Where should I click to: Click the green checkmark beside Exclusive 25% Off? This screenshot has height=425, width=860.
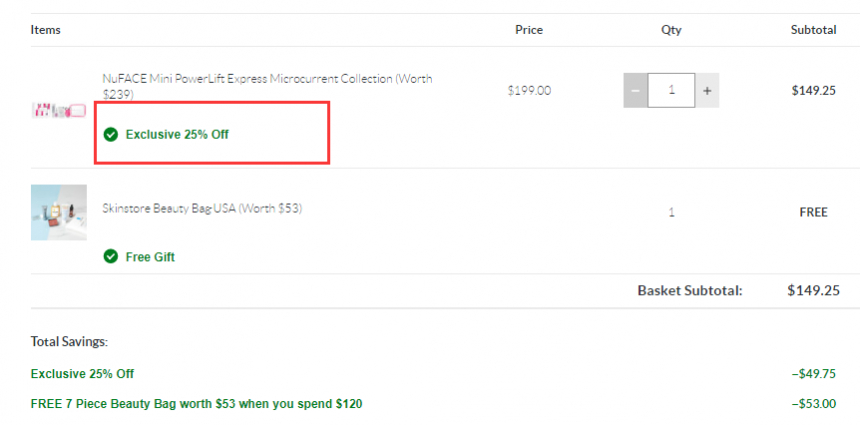tap(111, 134)
